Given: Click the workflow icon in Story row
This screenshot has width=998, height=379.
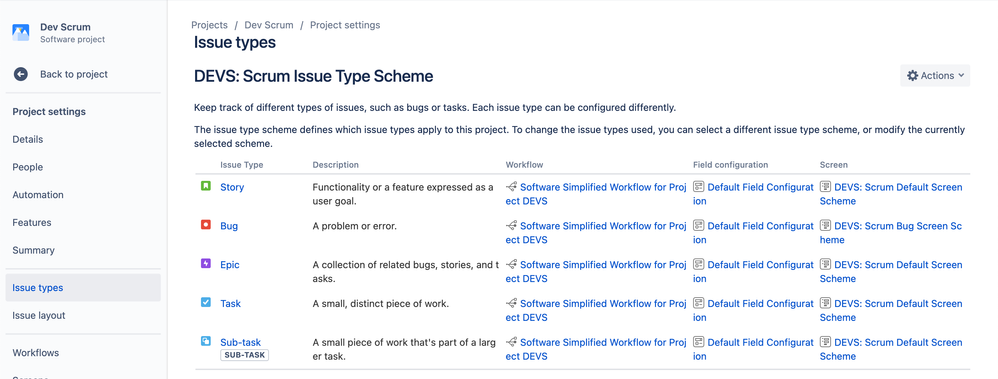Looking at the screenshot, I should [511, 187].
